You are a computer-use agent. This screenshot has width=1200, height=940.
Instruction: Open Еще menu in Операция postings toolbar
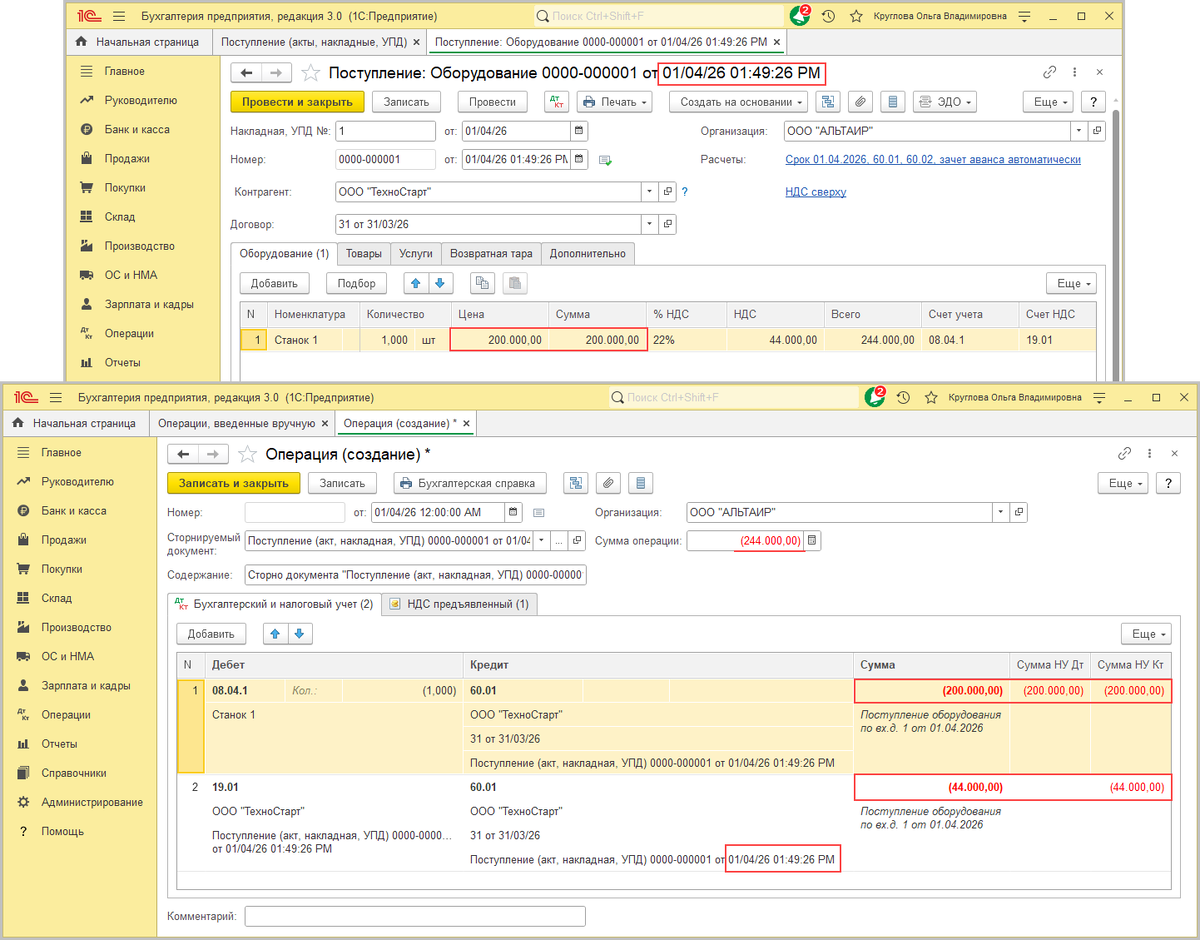pos(1146,633)
